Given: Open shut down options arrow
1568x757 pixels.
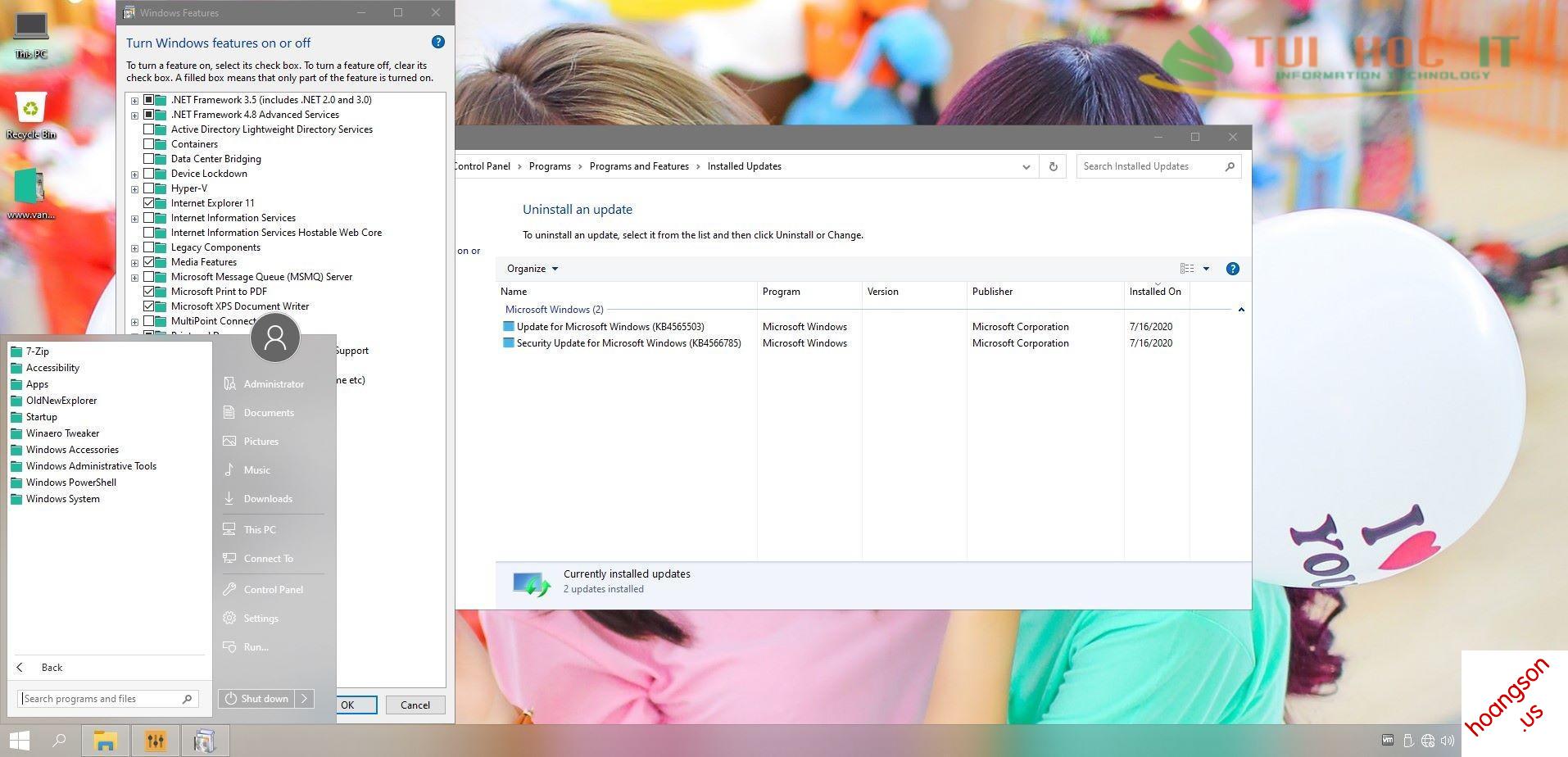Looking at the screenshot, I should coord(304,699).
